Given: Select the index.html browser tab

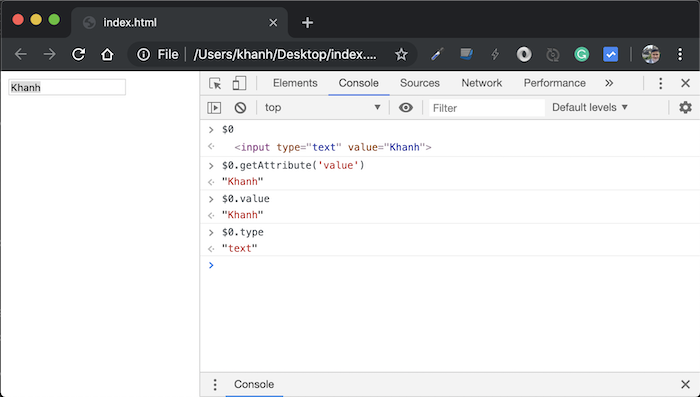Looking at the screenshot, I should [179, 22].
